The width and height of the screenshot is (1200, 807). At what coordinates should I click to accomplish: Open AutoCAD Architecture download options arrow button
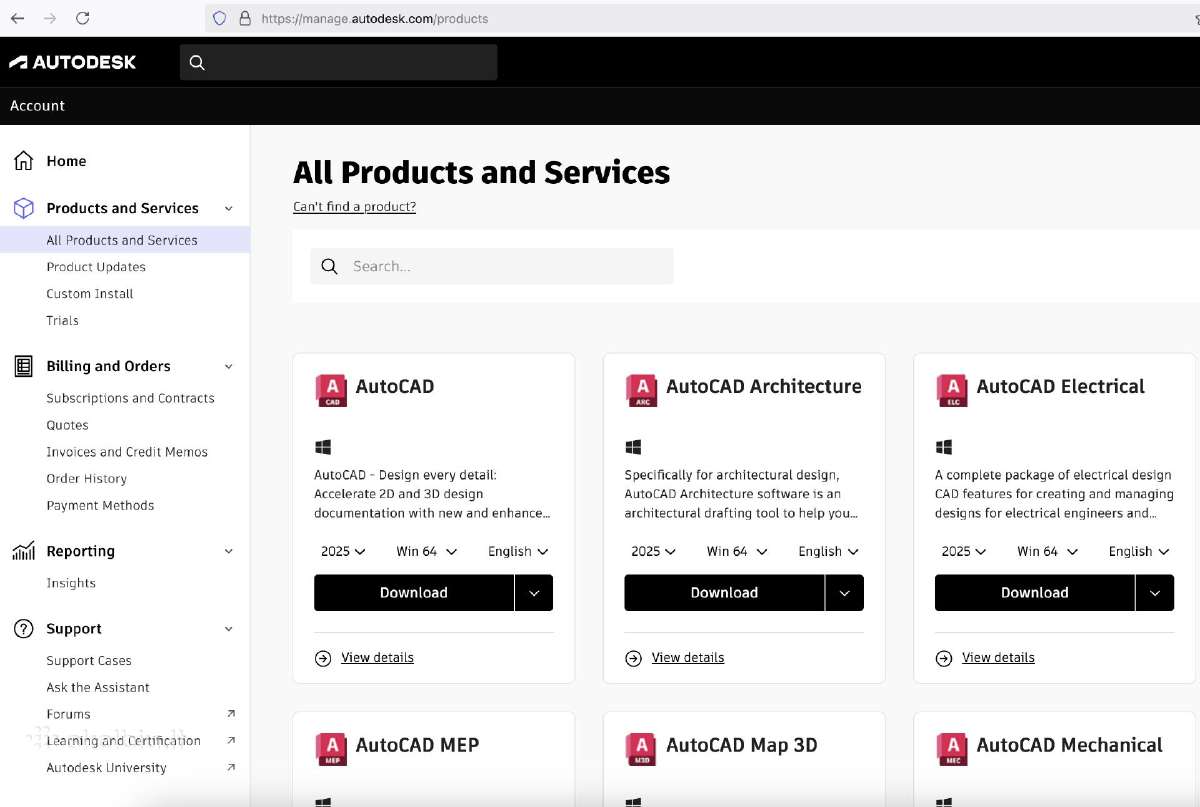pos(844,593)
